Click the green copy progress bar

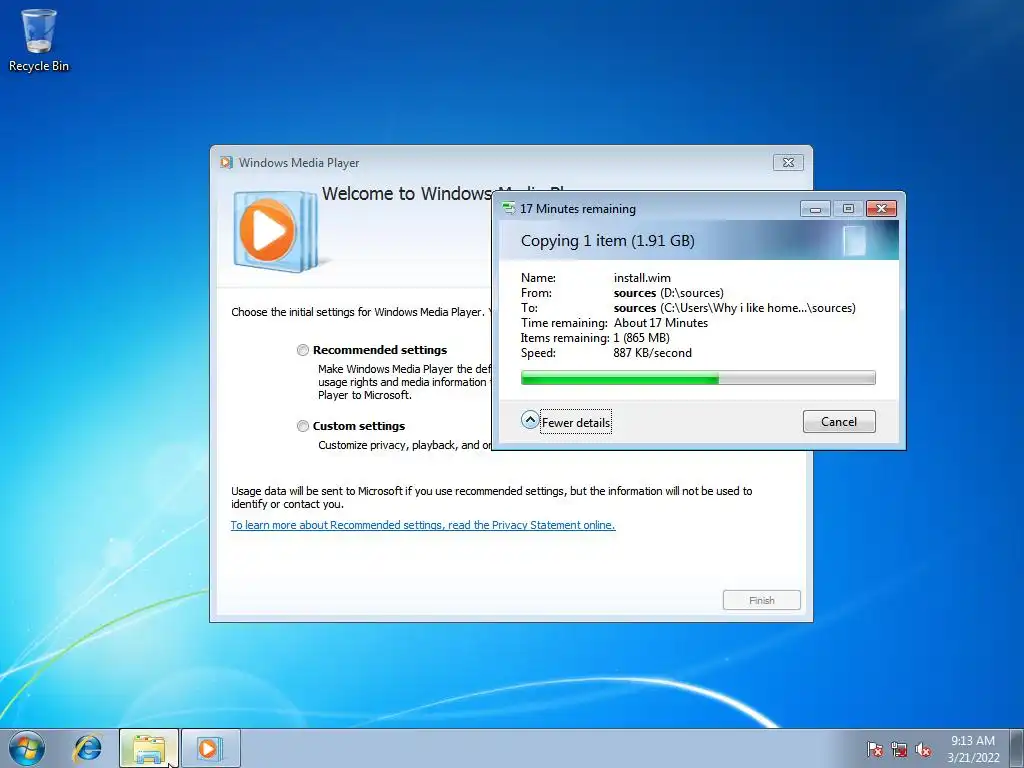(x=698, y=377)
